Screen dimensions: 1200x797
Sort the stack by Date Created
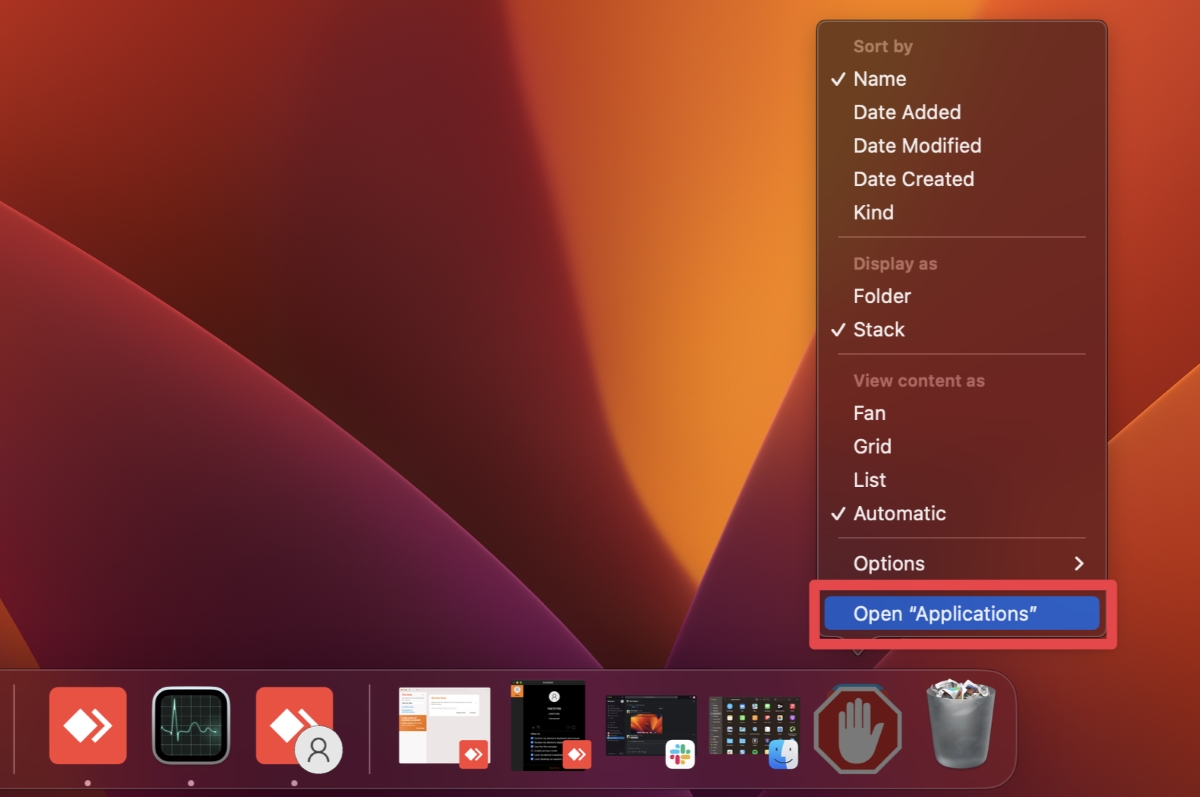pyautogui.click(x=913, y=179)
